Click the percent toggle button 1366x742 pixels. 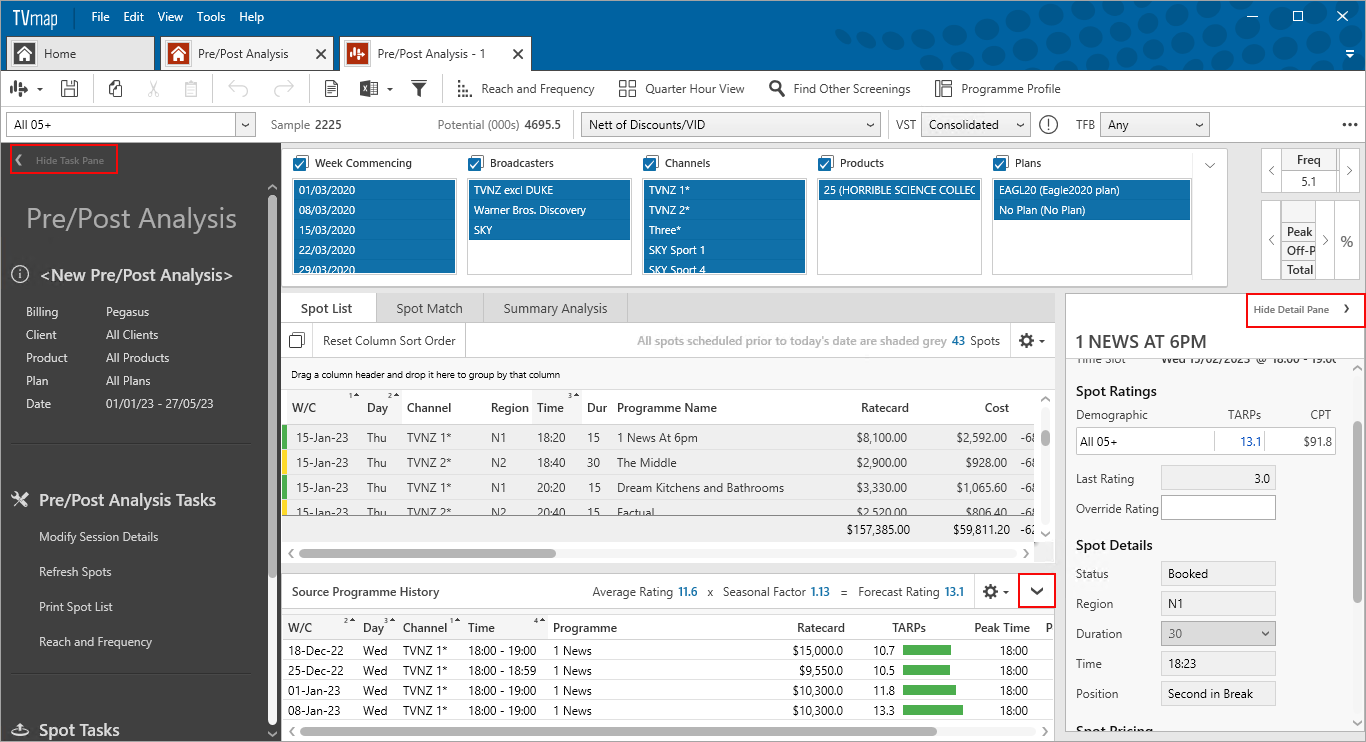[x=1346, y=241]
